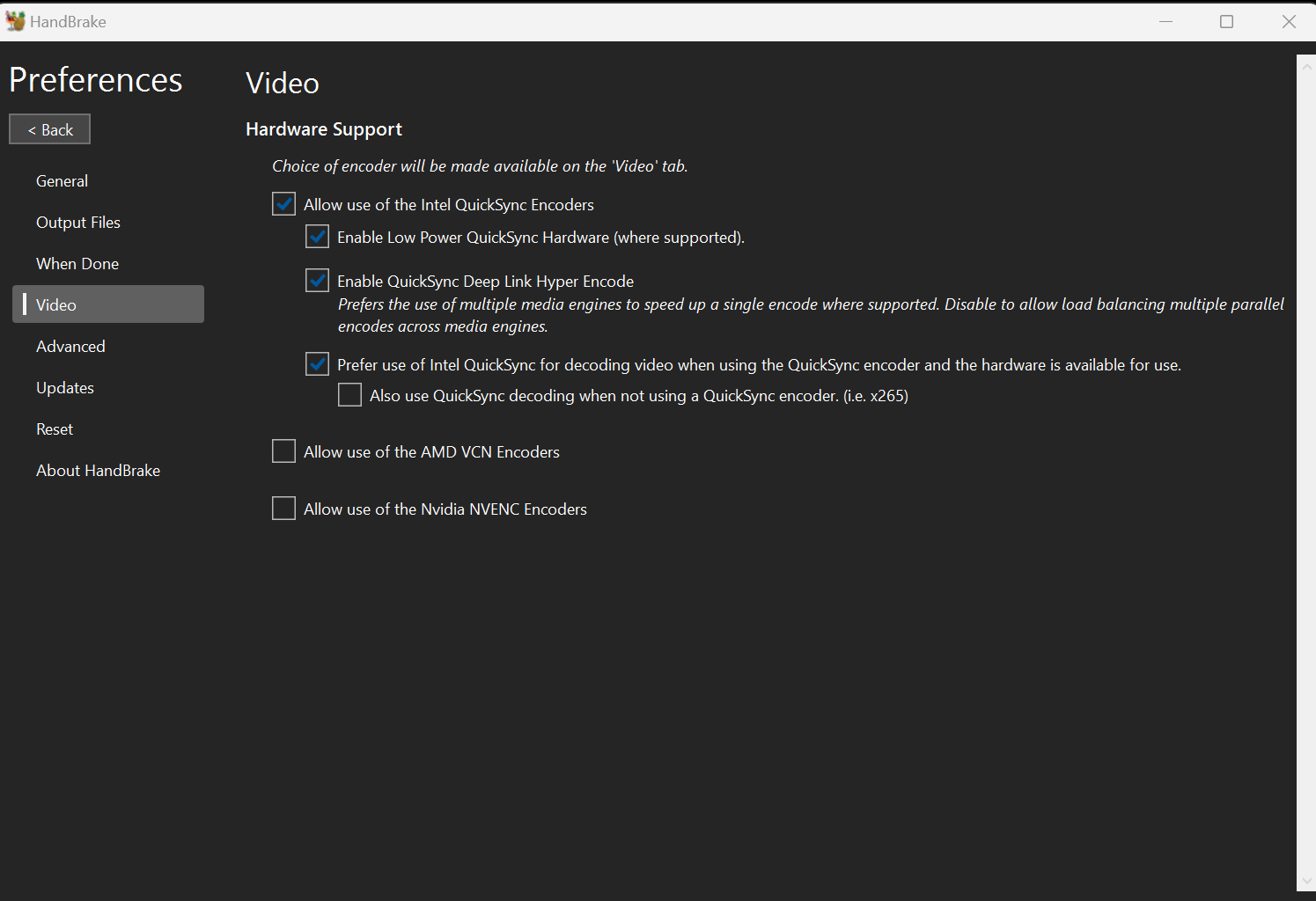The image size is (1316, 901).
Task: Click the vertical scrollbar track on the right
Action: tap(1306, 472)
